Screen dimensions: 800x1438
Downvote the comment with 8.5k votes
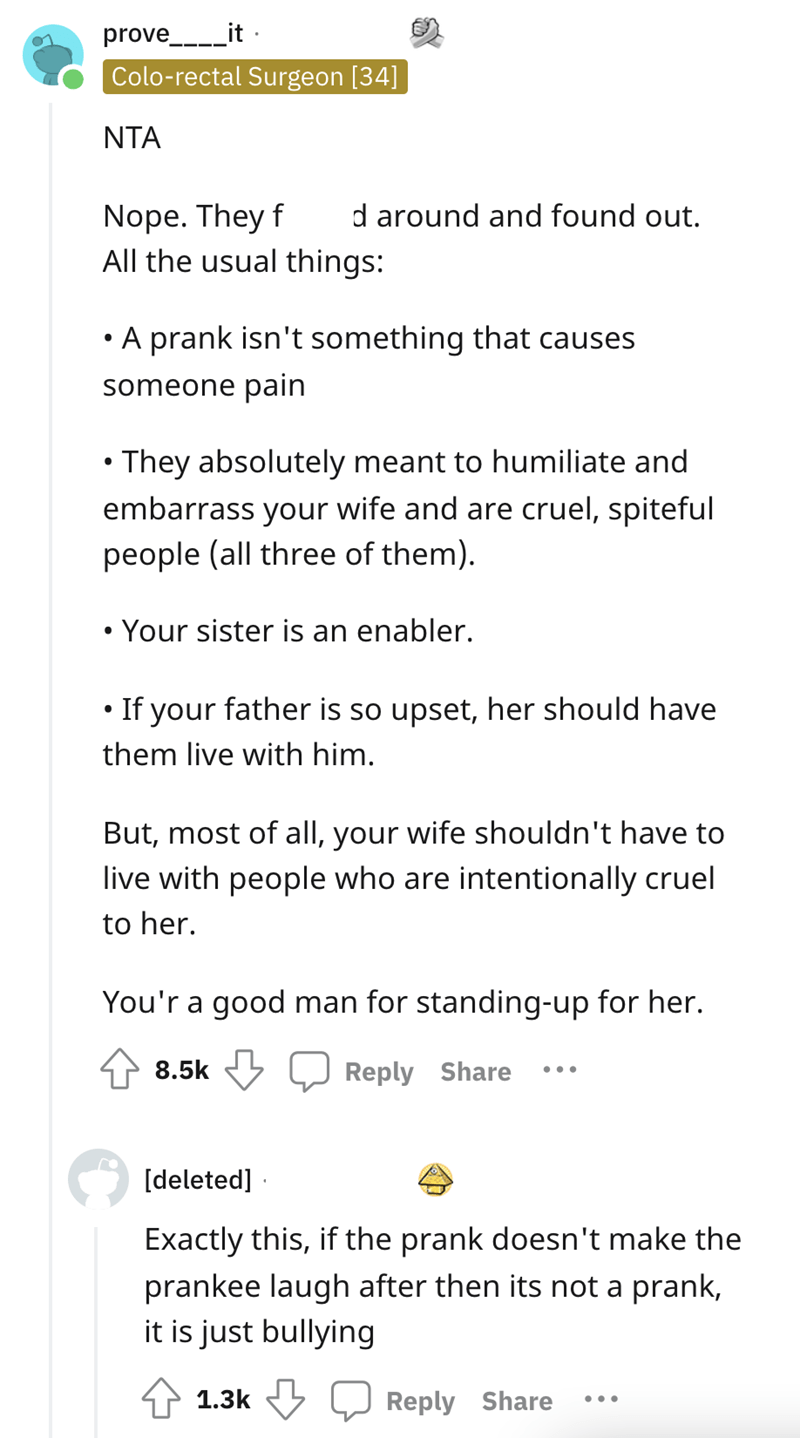(243, 1071)
